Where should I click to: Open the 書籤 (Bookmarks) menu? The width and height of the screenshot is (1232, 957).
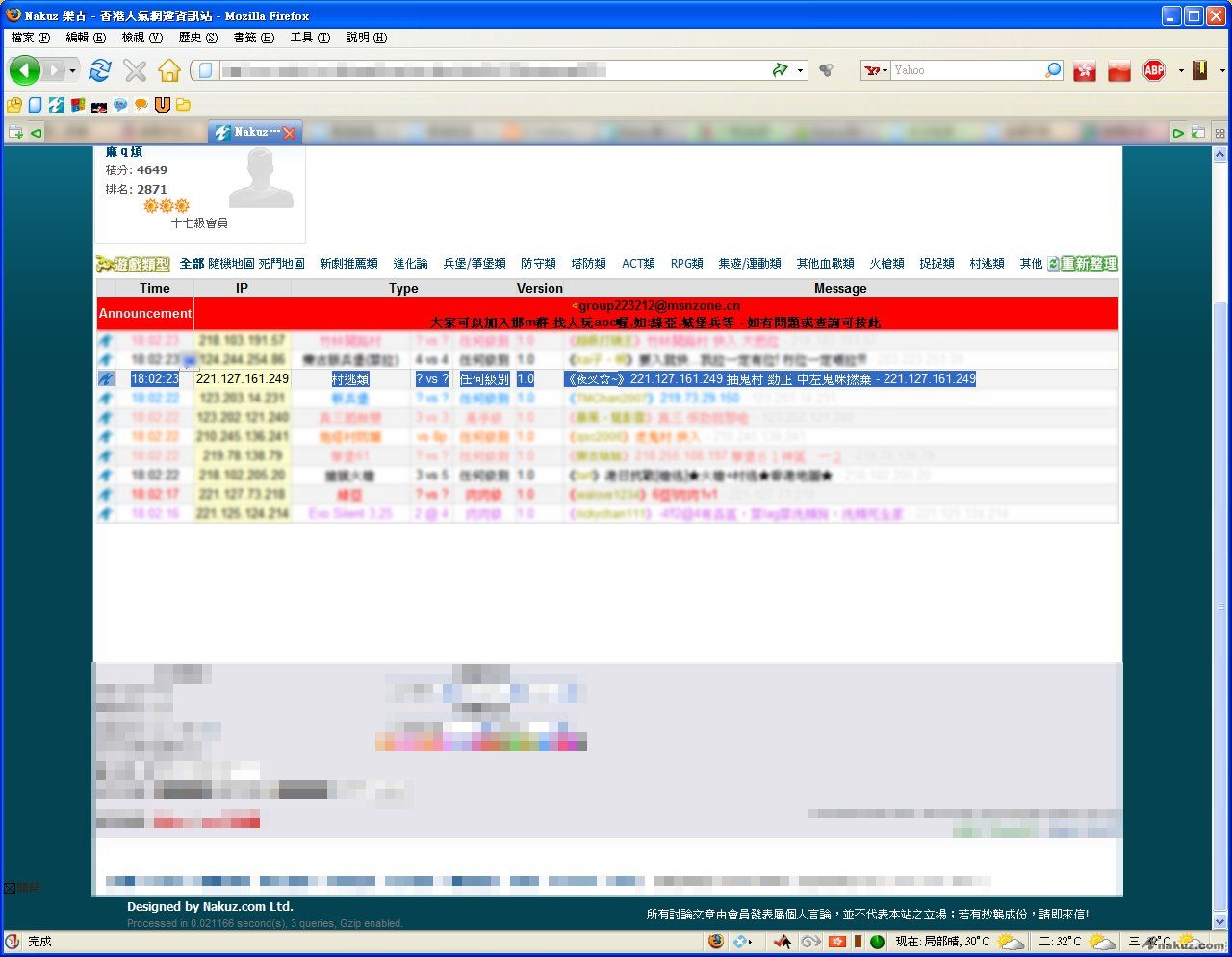coord(253,38)
